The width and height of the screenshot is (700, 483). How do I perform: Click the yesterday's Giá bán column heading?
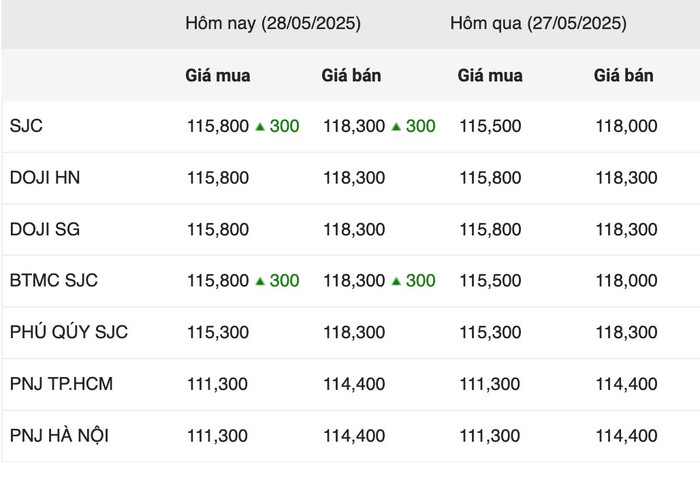[x=624, y=75]
